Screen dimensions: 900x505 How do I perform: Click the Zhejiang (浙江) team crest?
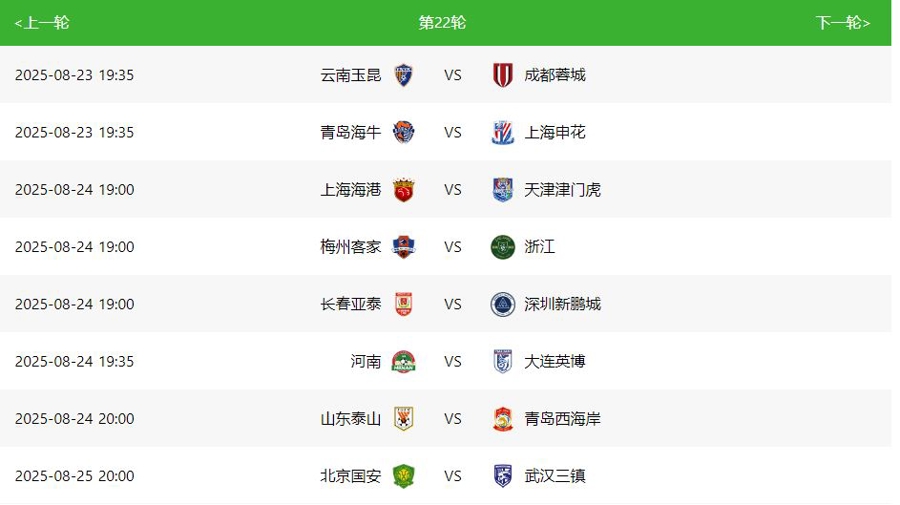pos(503,247)
